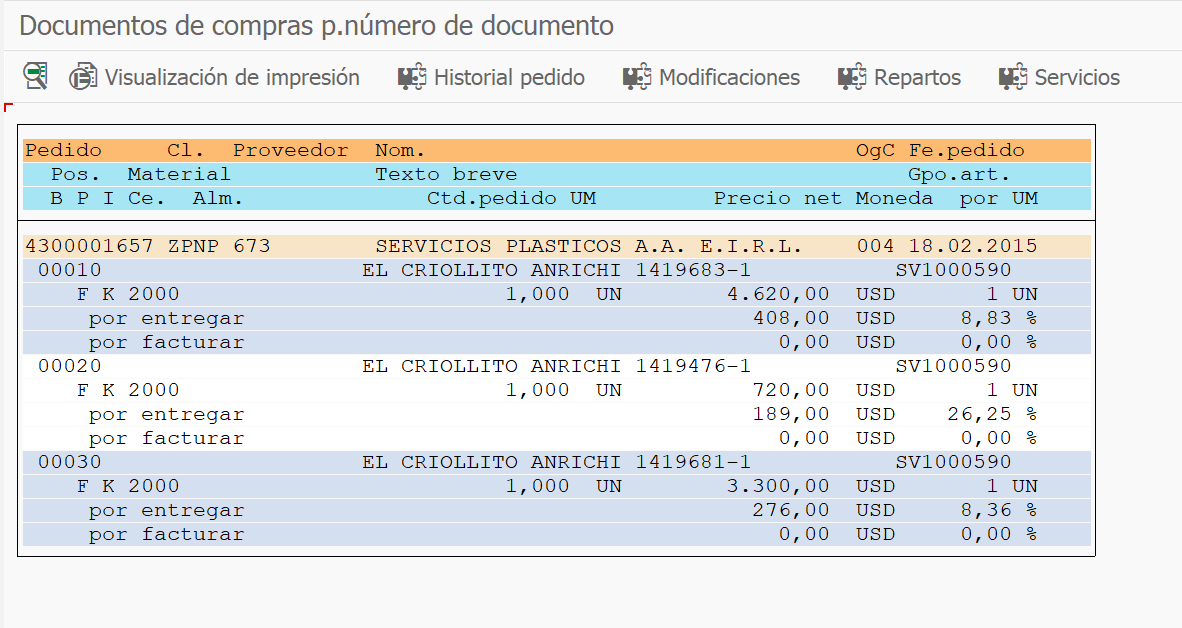The image size is (1182, 628).
Task: Click the Visualización de impresión document icon
Action: coord(83,76)
